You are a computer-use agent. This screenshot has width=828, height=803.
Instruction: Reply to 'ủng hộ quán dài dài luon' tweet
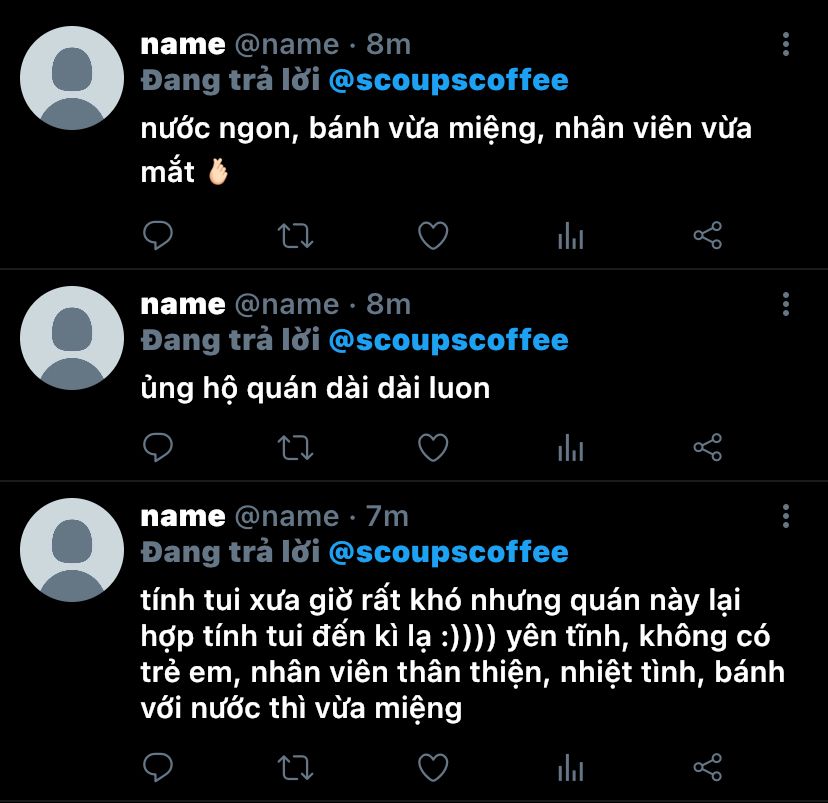click(158, 448)
